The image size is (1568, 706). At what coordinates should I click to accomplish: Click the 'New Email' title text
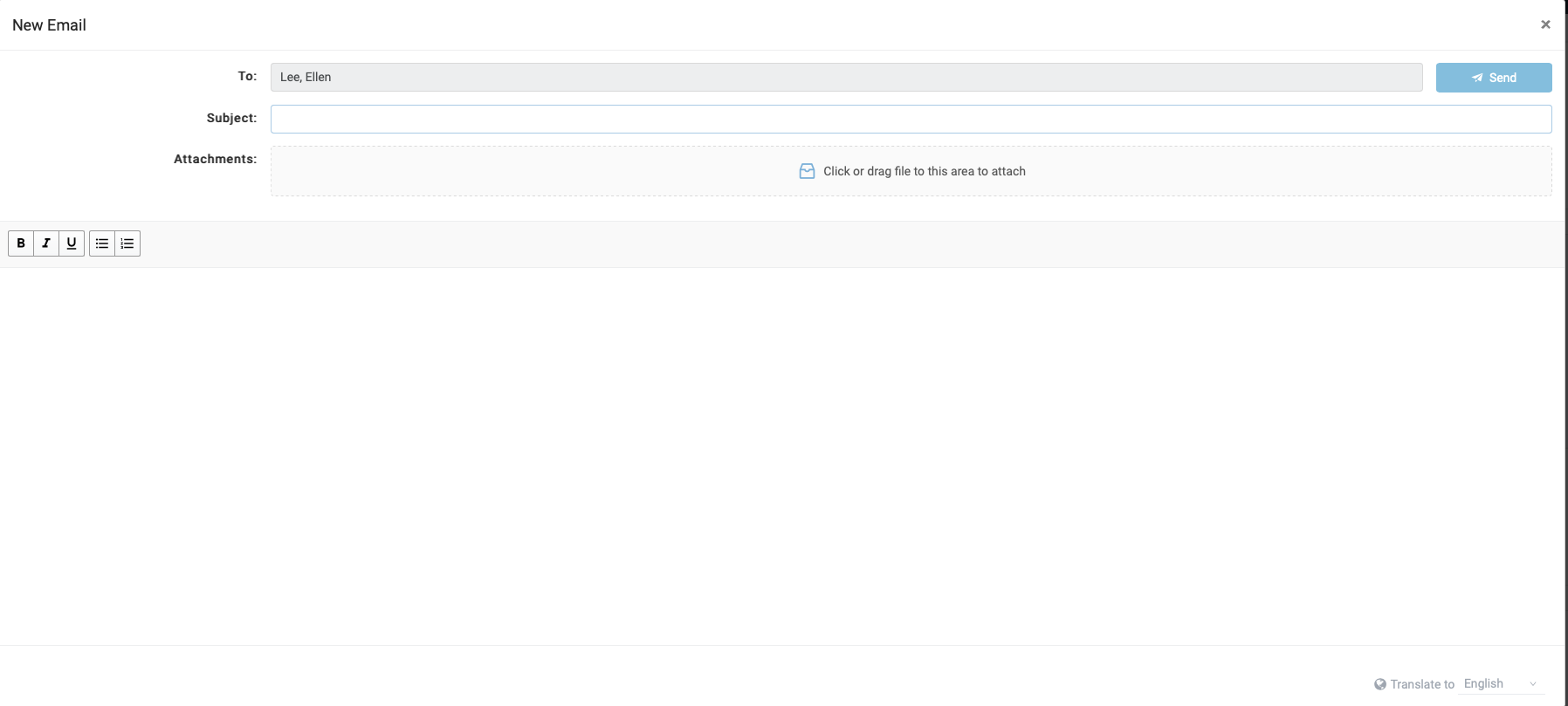tap(49, 25)
